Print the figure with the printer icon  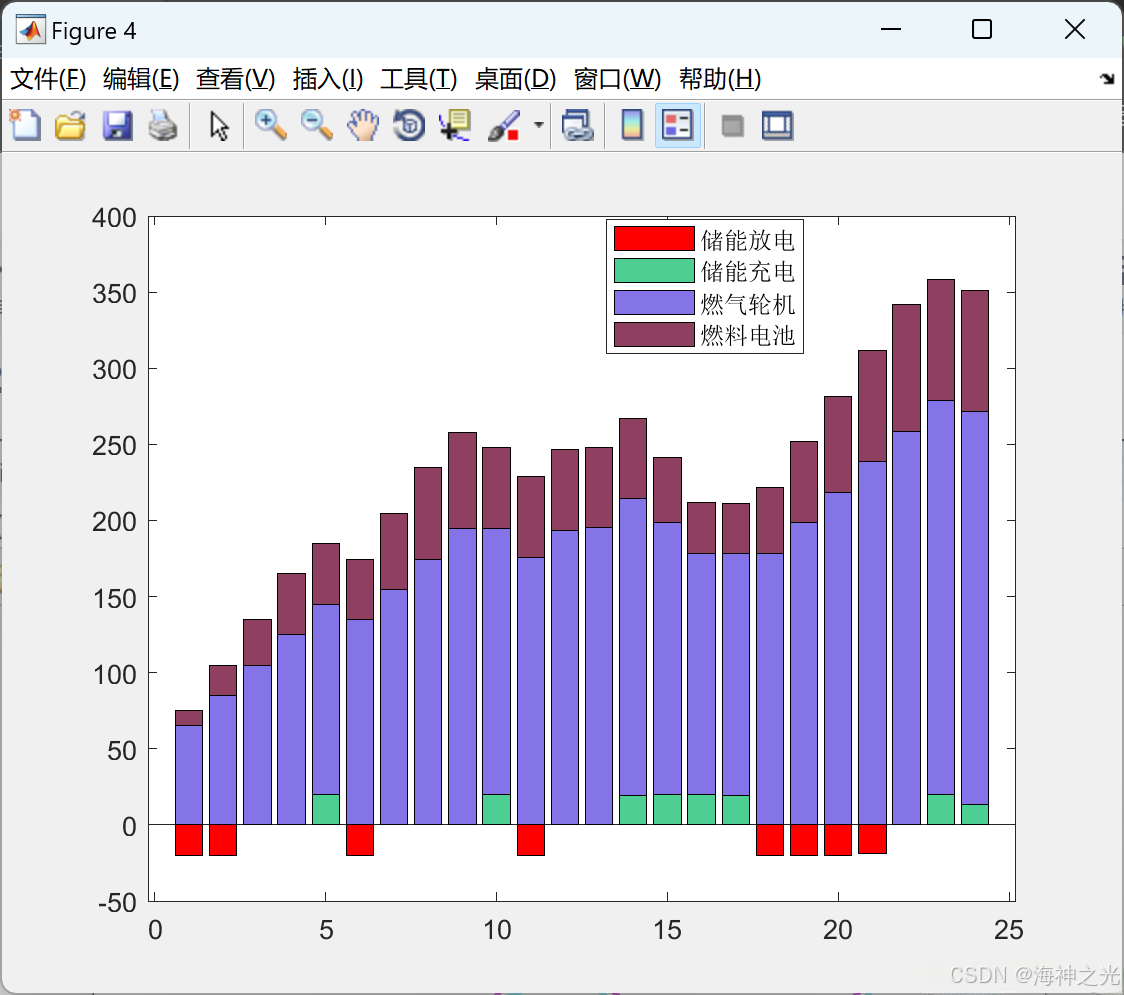[x=163, y=125]
